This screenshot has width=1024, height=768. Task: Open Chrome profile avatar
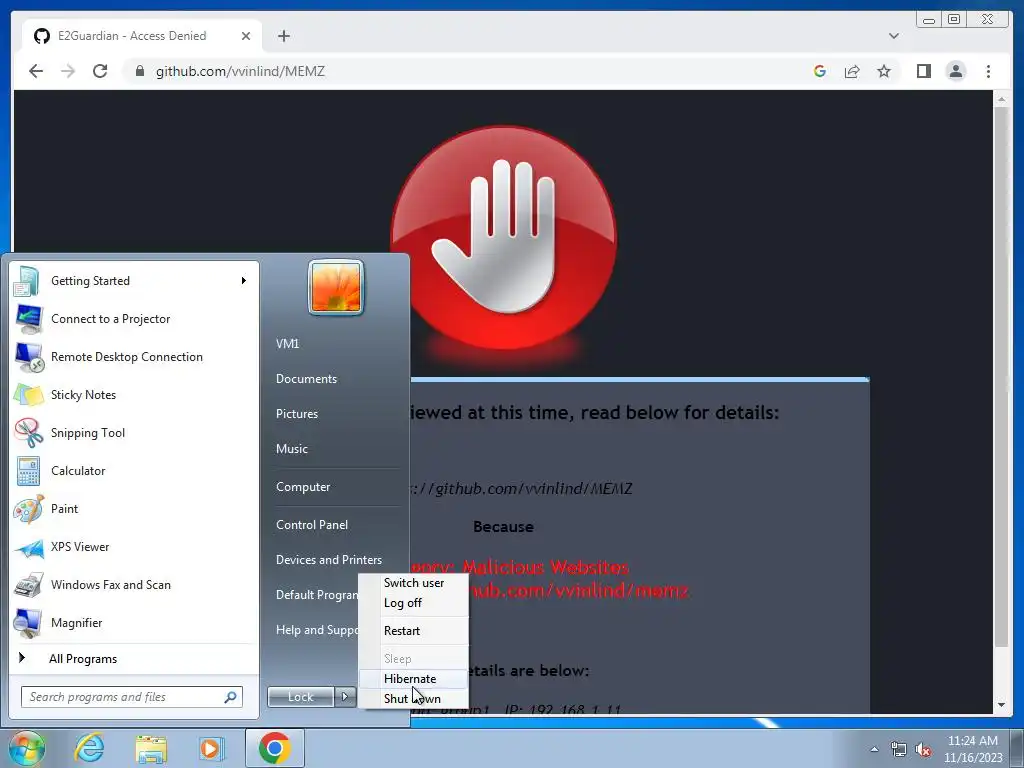click(x=955, y=71)
